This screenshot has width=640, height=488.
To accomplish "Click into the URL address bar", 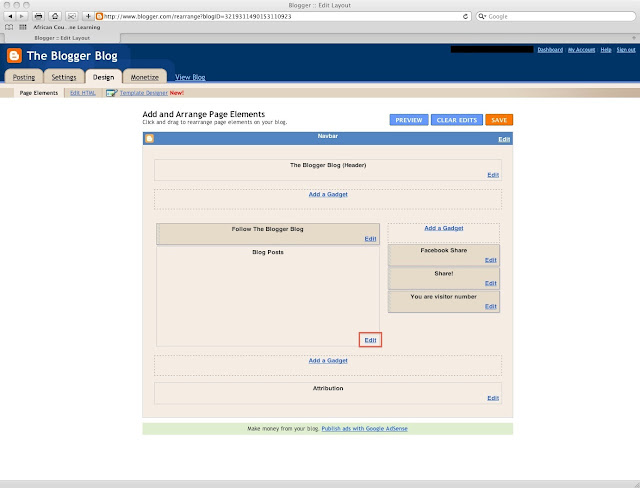I will coord(282,16).
